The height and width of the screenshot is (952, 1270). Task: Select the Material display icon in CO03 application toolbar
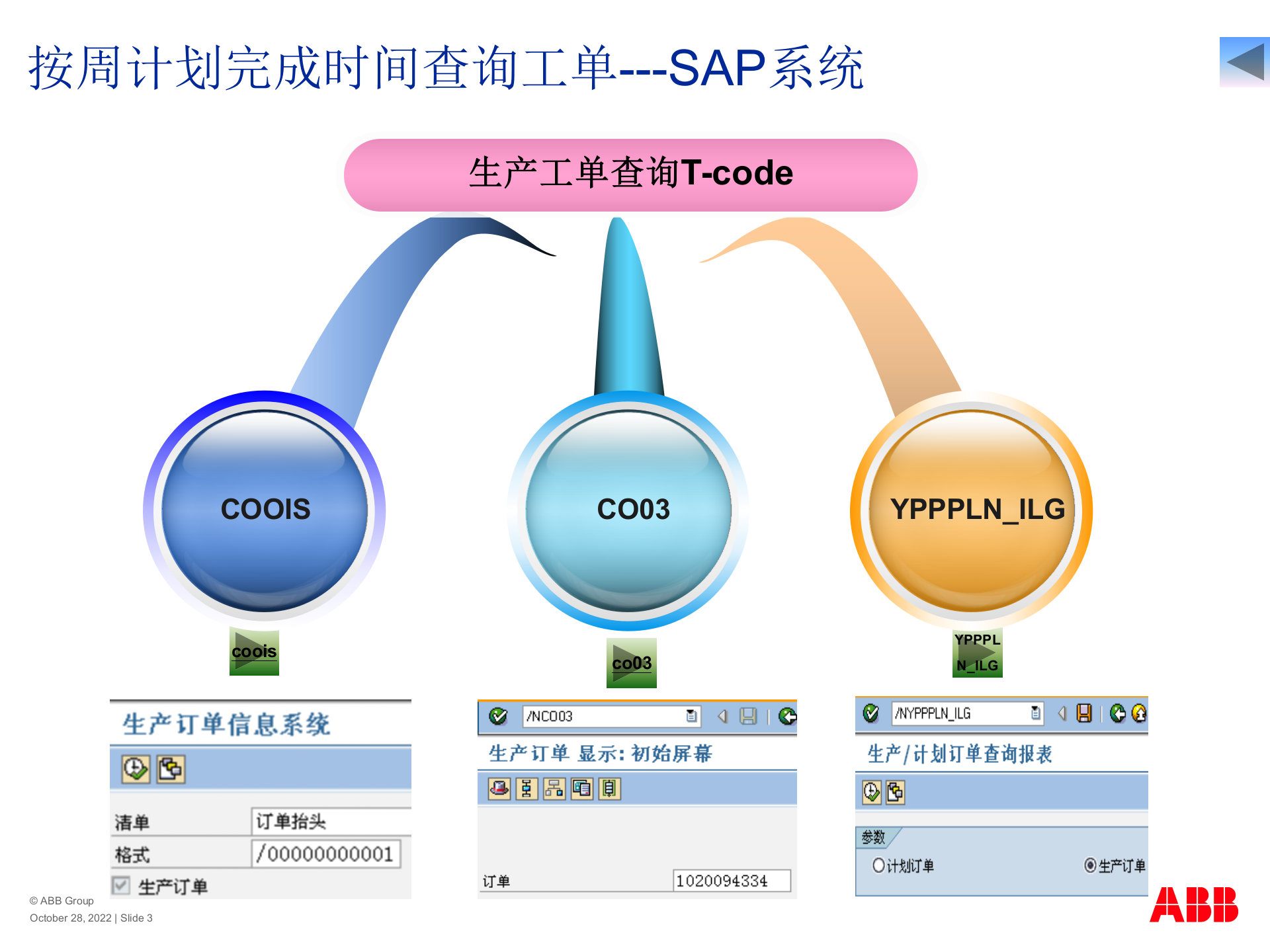pos(500,789)
